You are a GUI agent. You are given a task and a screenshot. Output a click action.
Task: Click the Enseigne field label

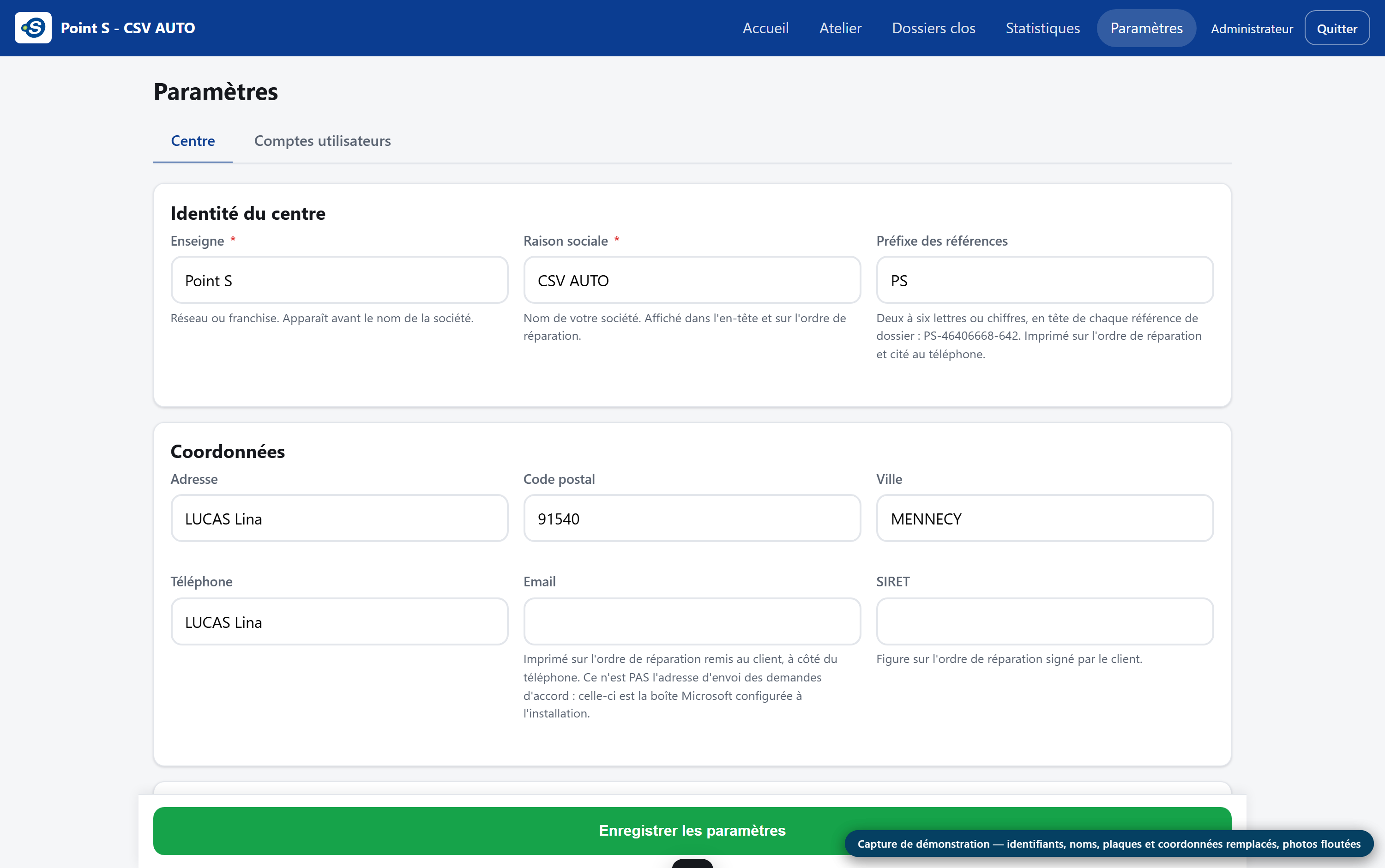coord(197,241)
